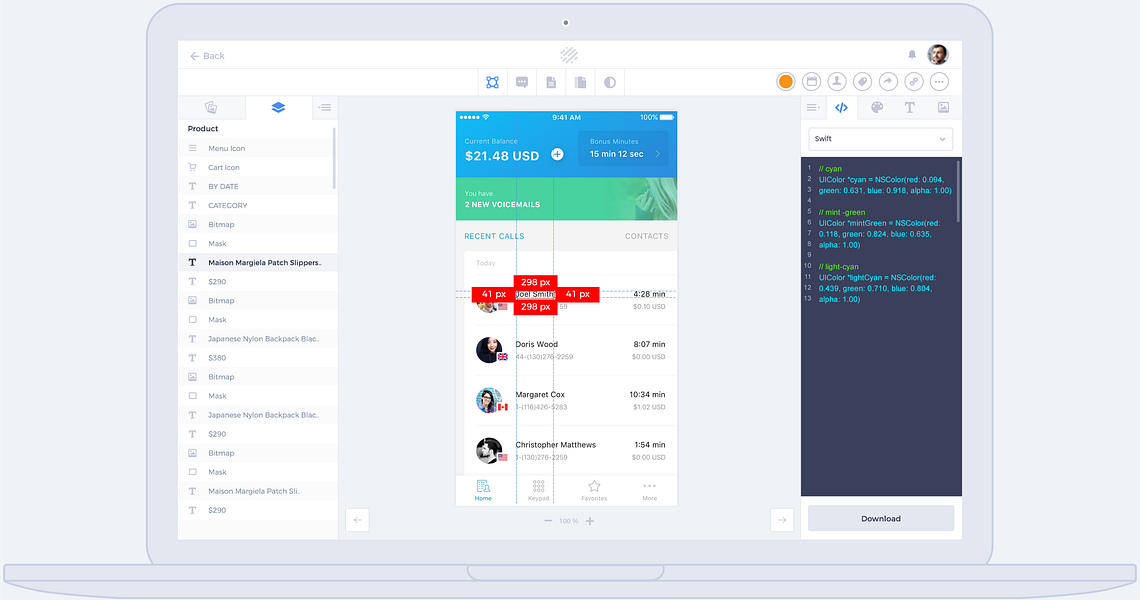Select the Maison Margiela Patch Slippers.. layer

point(257,263)
